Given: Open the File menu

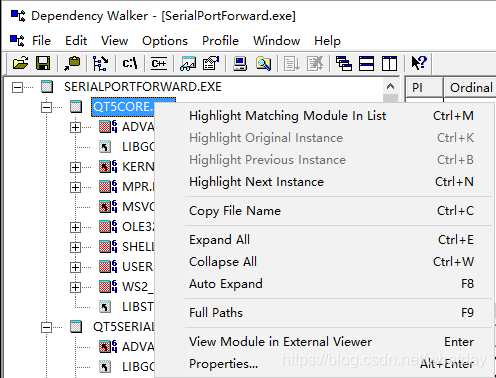Looking at the screenshot, I should 41,41.
